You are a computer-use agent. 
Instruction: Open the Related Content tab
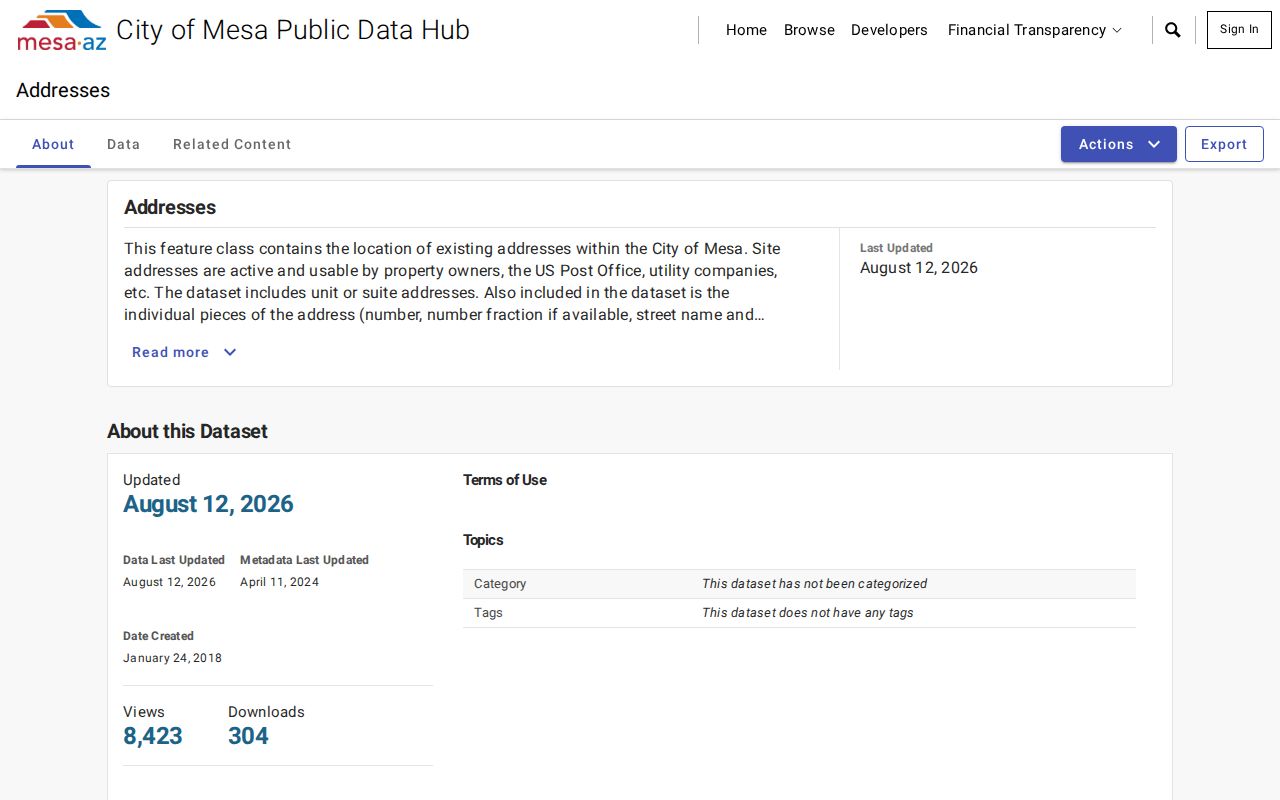tap(232, 144)
